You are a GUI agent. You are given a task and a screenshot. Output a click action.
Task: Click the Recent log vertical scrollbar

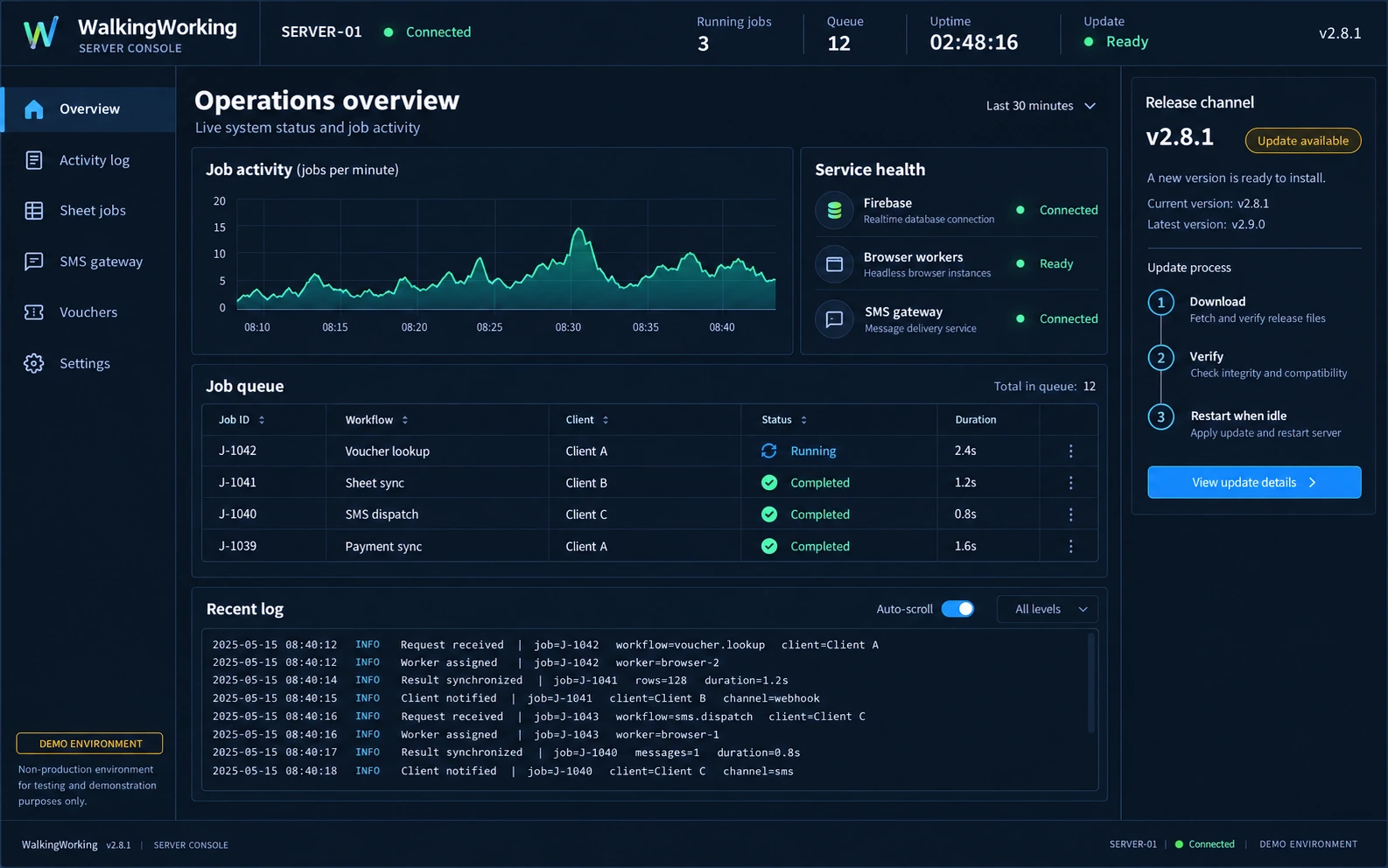tap(1090, 682)
